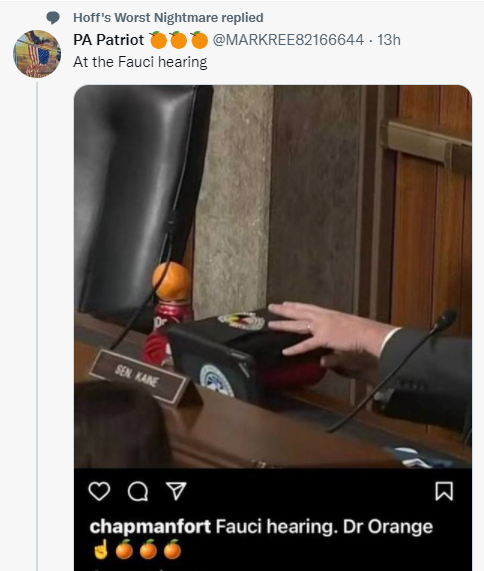Click the comment bubble icon under photo

138,491
